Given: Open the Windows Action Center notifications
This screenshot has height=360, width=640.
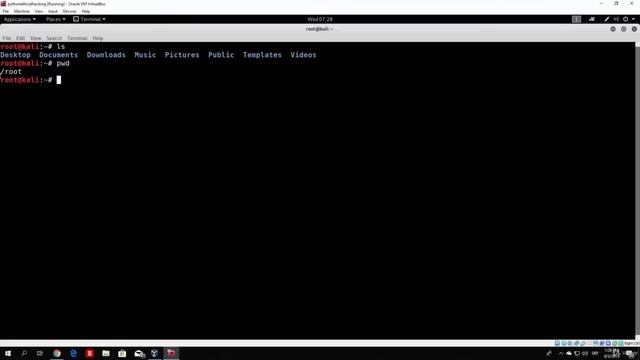Looking at the screenshot, I should 631,353.
